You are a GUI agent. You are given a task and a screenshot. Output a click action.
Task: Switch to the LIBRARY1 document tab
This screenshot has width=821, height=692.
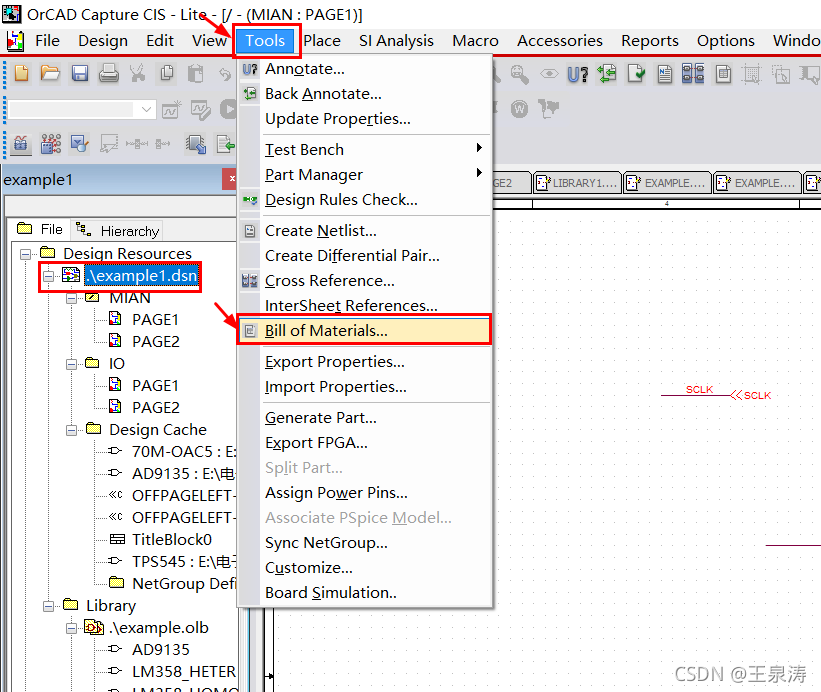(x=577, y=183)
